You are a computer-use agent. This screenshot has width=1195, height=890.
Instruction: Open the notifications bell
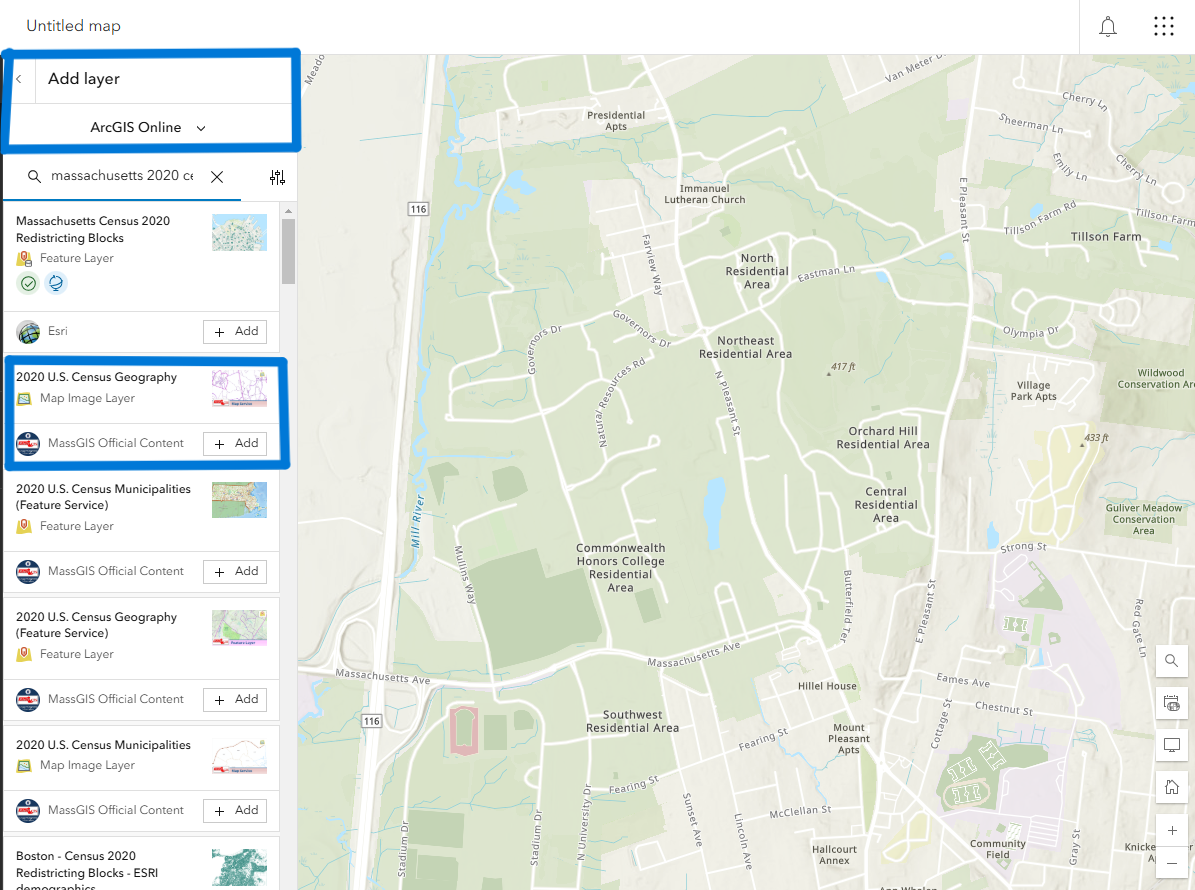pyautogui.click(x=1107, y=27)
